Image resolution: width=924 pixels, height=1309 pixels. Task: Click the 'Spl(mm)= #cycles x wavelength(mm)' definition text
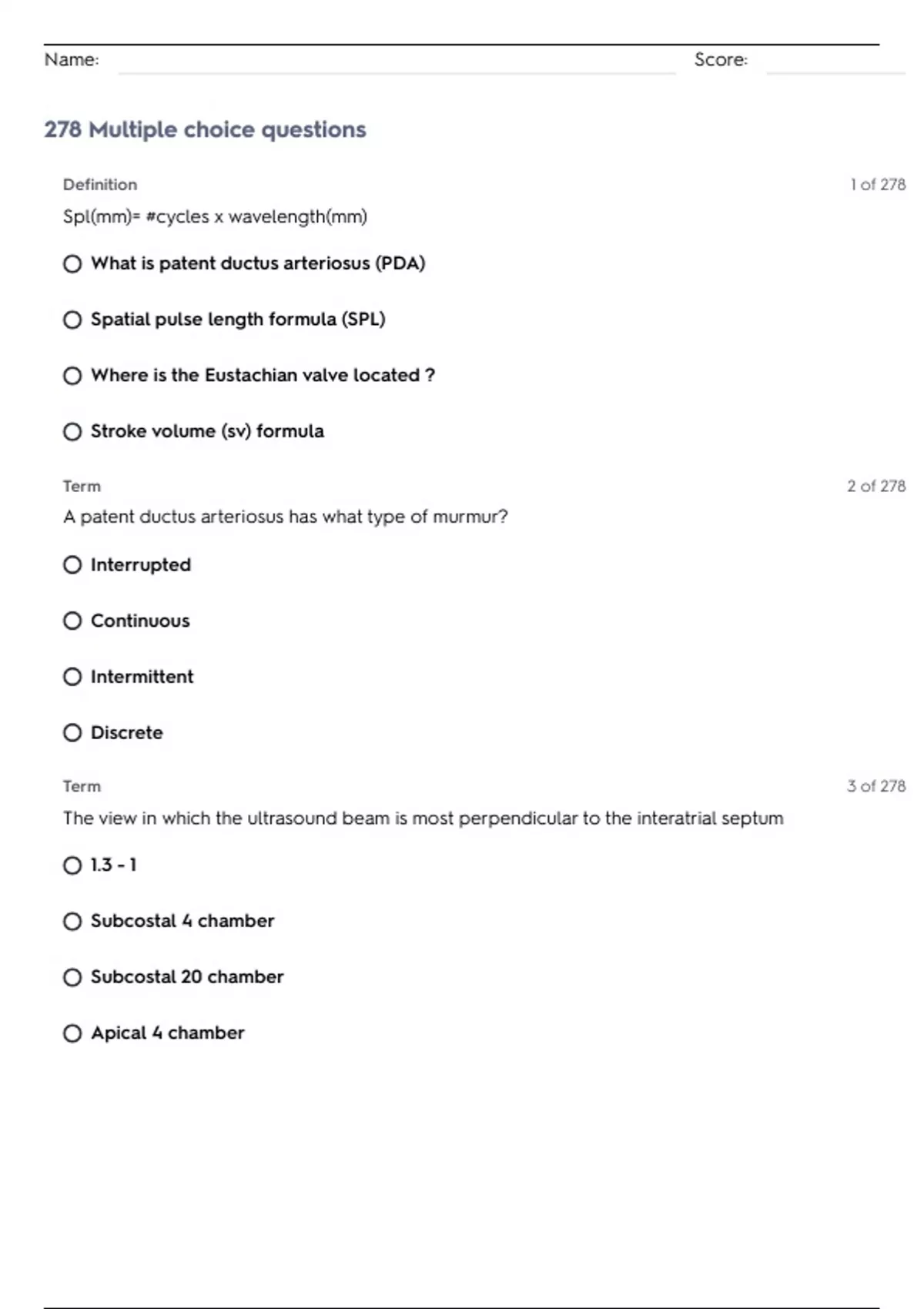pyautogui.click(x=215, y=216)
